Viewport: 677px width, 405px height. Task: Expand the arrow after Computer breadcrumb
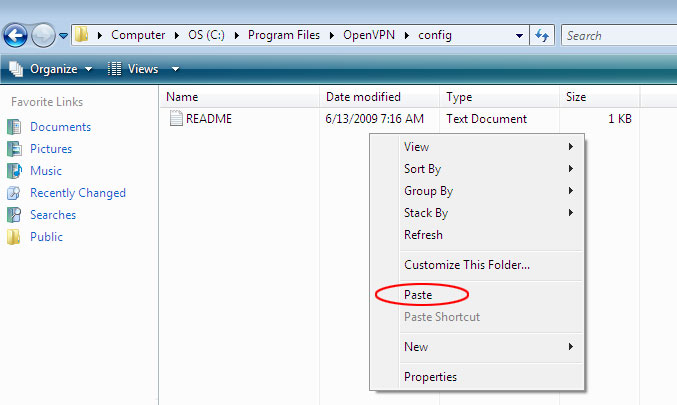click(x=177, y=35)
